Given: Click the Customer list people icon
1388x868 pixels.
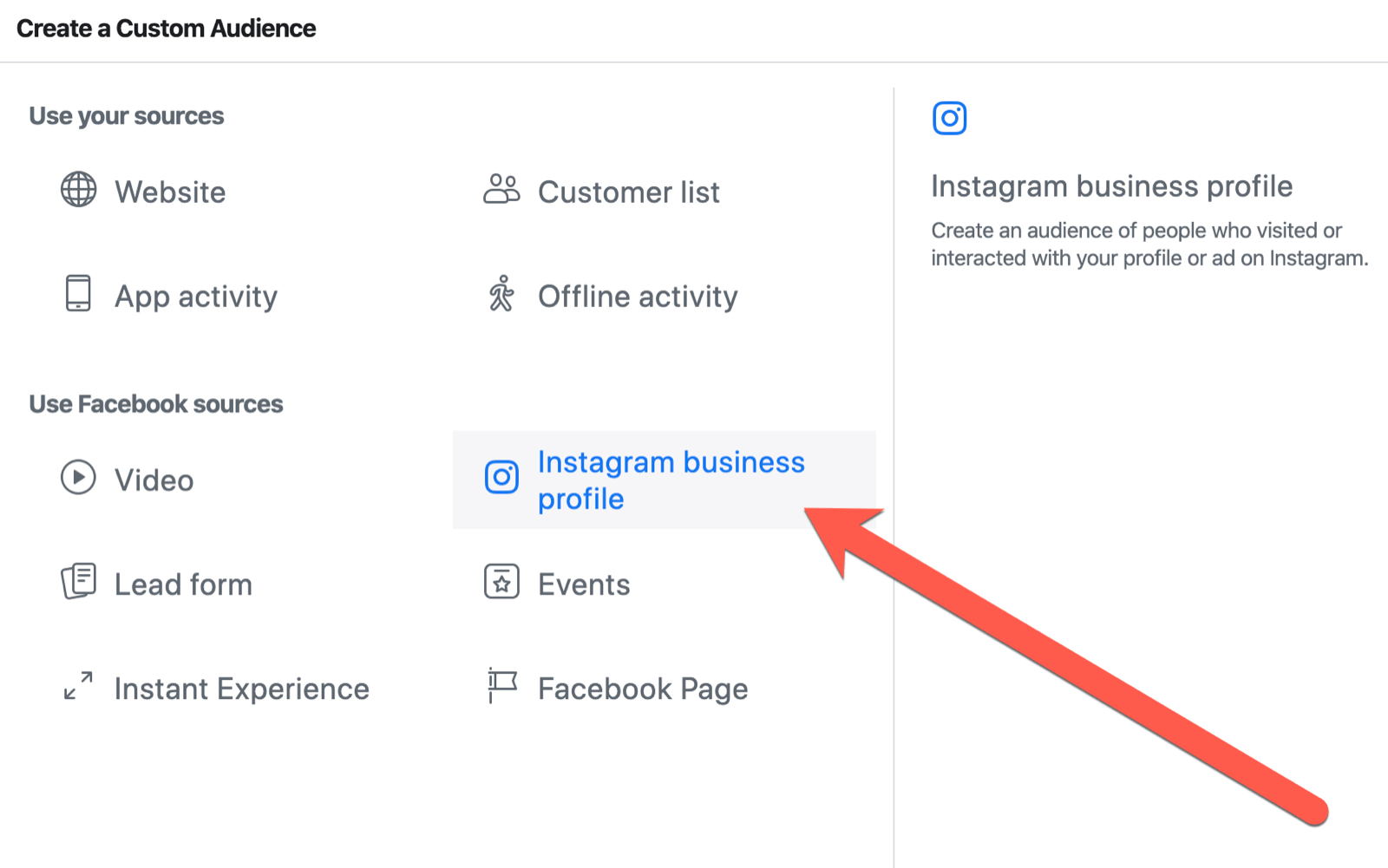Looking at the screenshot, I should click(x=501, y=189).
